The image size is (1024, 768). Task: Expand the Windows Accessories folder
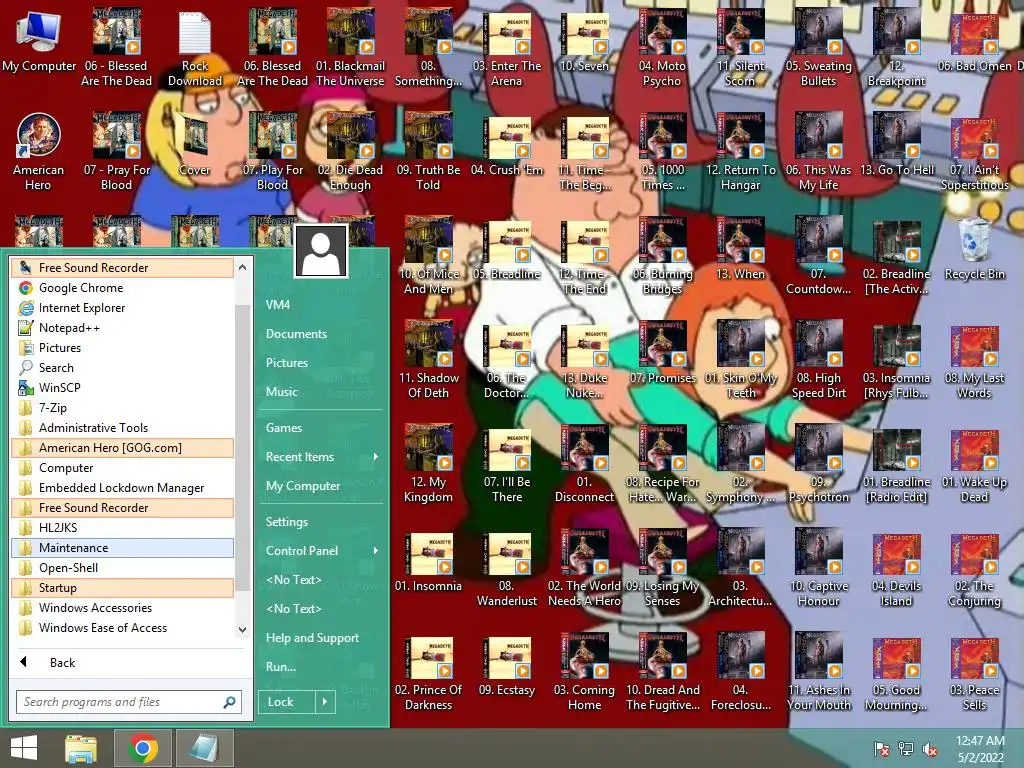122,608
